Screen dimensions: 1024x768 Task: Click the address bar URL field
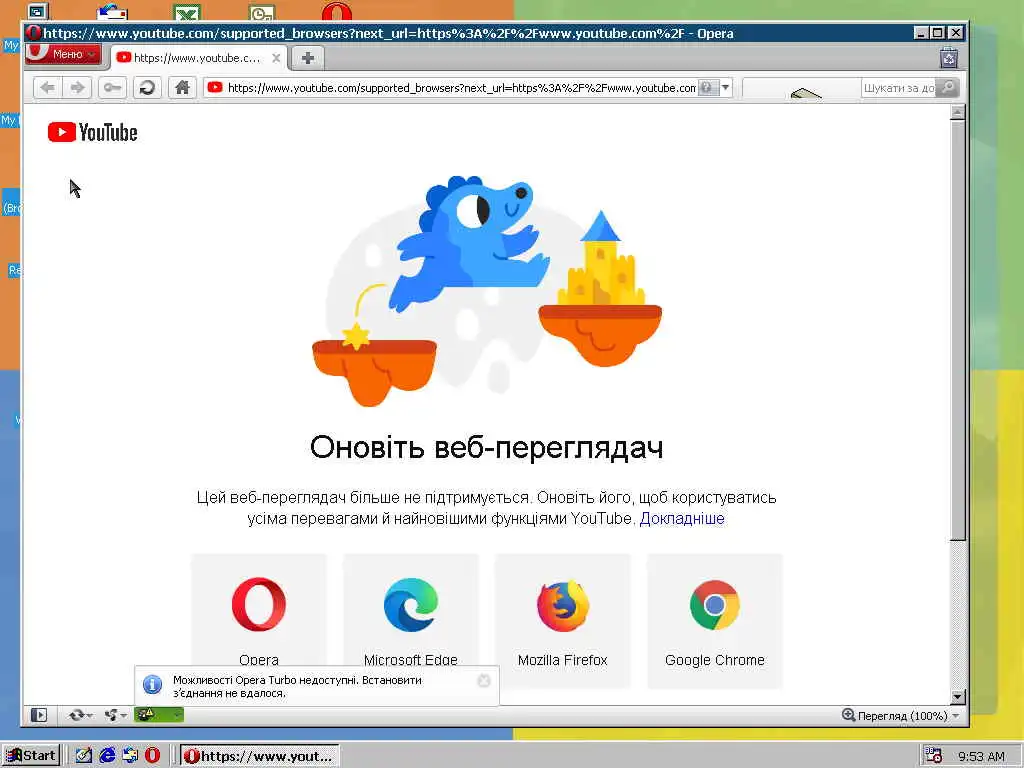point(461,88)
